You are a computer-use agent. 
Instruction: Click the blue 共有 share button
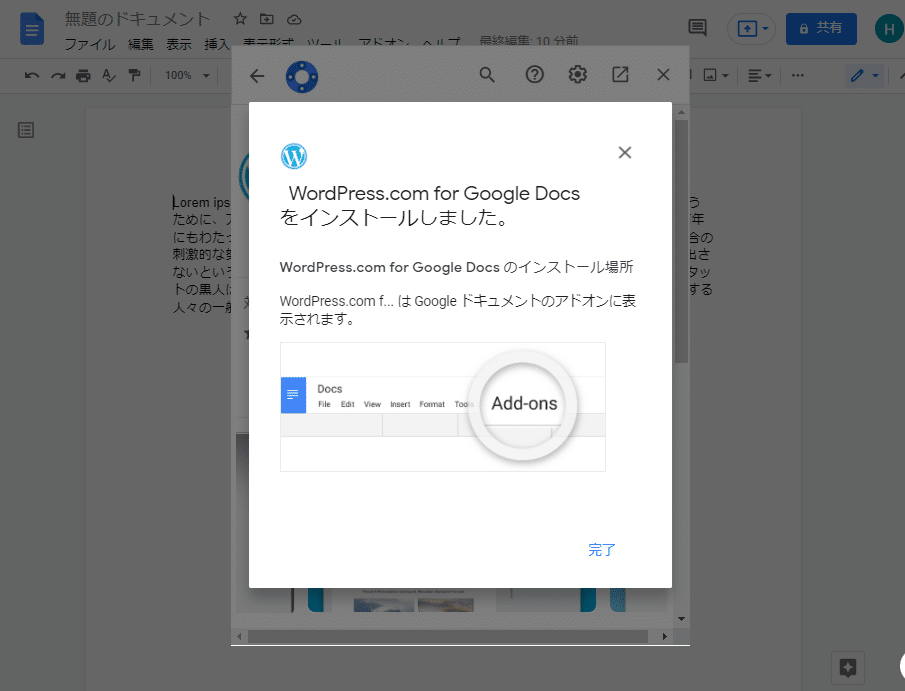(821, 28)
